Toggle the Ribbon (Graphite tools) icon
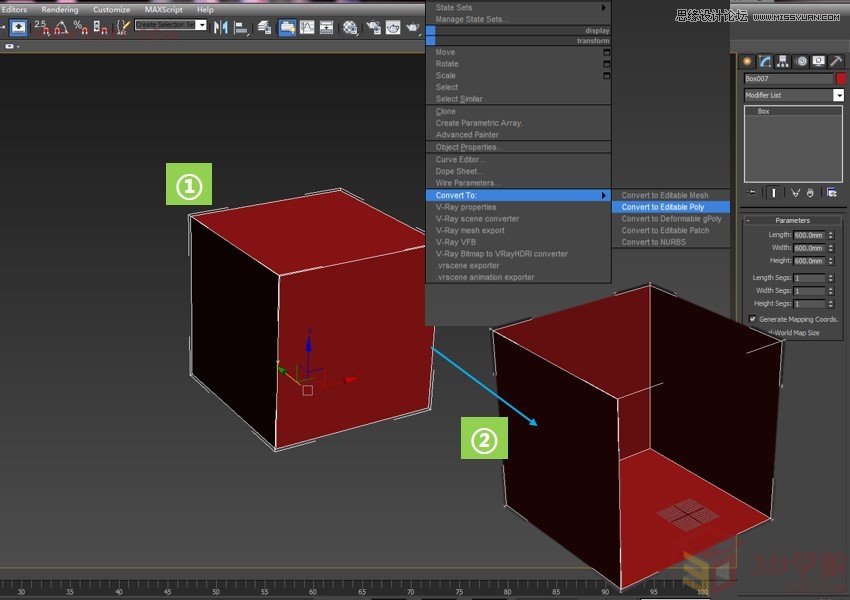 pyautogui.click(x=287, y=27)
